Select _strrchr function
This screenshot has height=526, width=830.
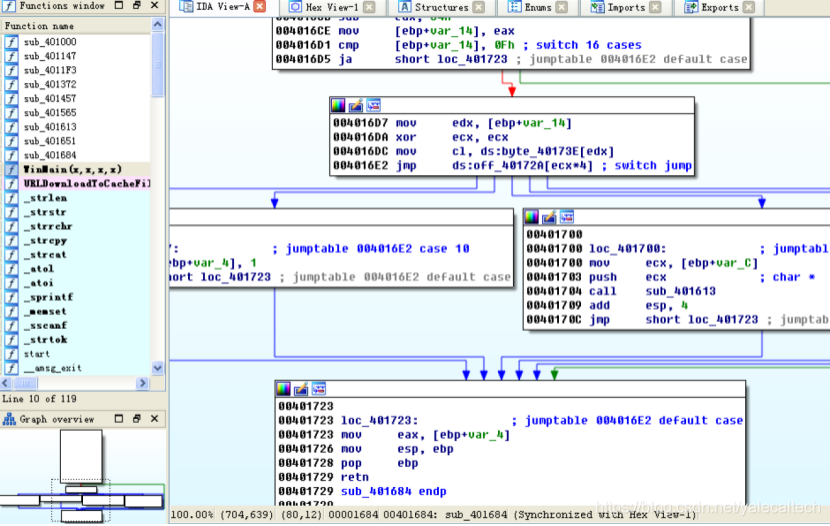(x=48, y=226)
